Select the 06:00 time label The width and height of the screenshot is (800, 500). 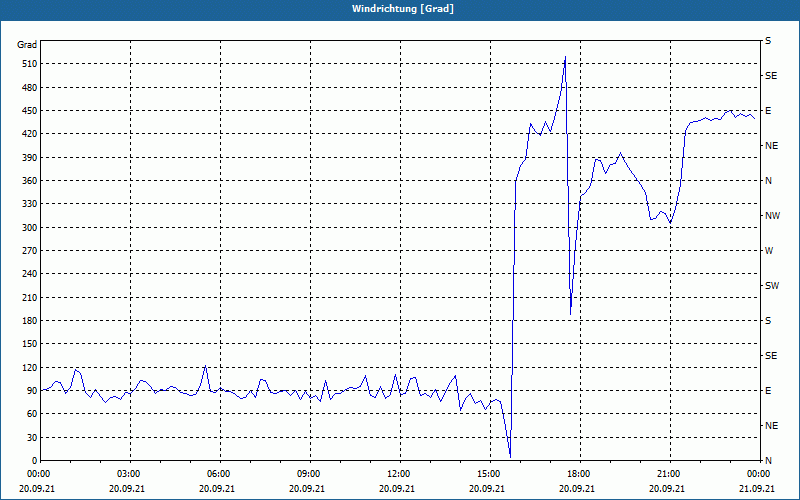click(x=220, y=474)
